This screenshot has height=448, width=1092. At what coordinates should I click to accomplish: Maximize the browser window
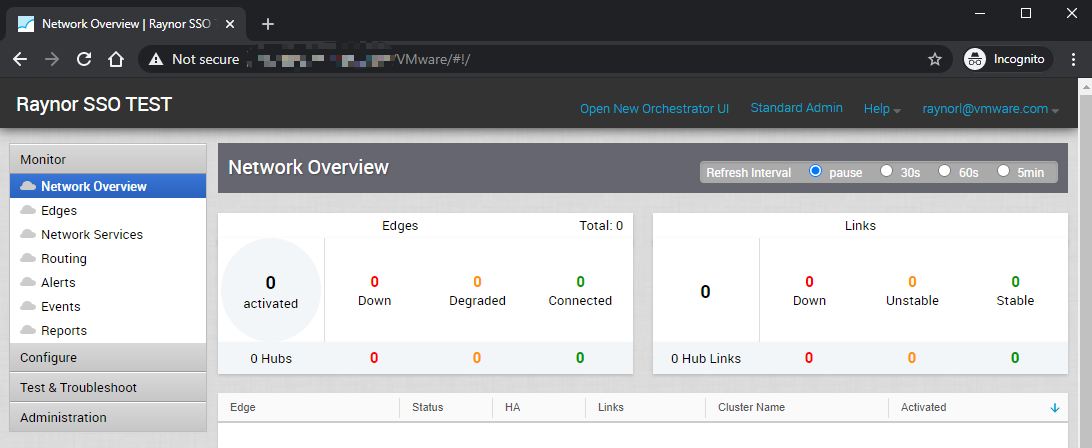click(x=1025, y=13)
